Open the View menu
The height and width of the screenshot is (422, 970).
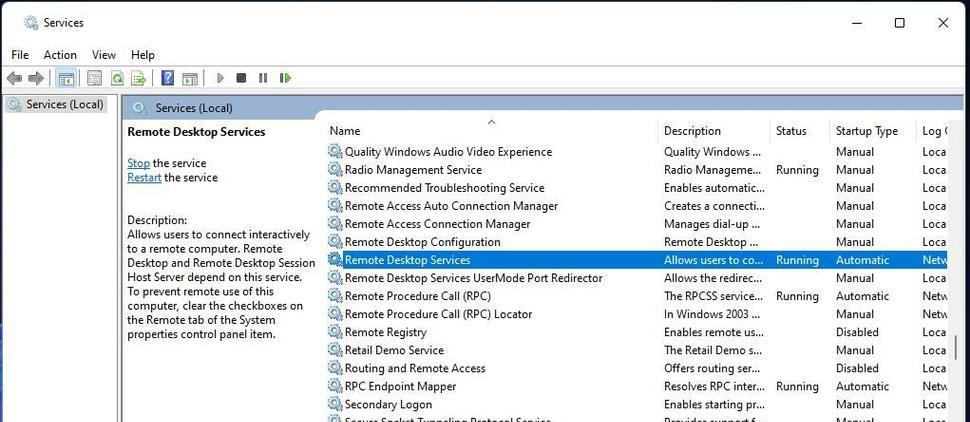pyautogui.click(x=104, y=55)
